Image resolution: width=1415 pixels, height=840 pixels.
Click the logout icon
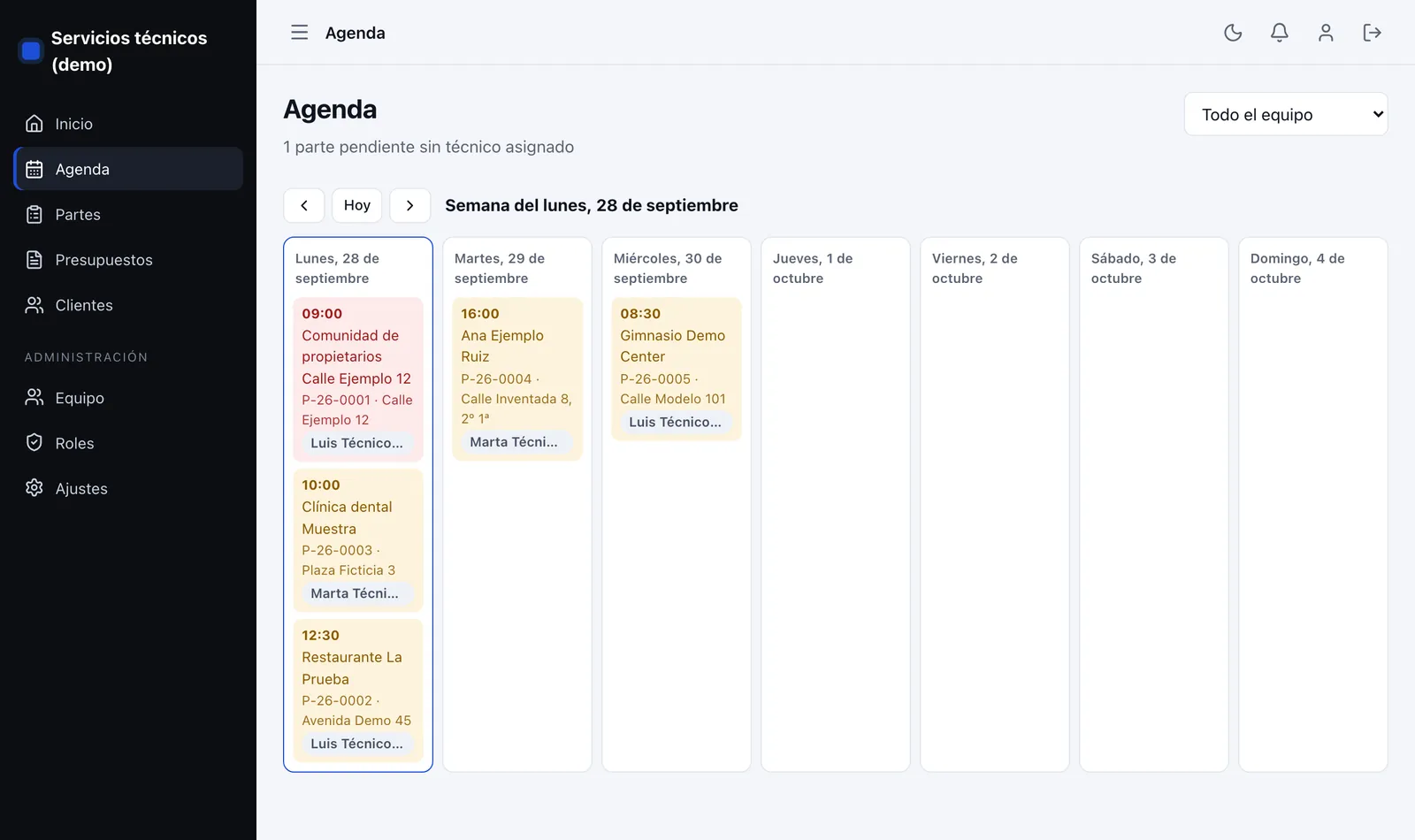pos(1372,33)
